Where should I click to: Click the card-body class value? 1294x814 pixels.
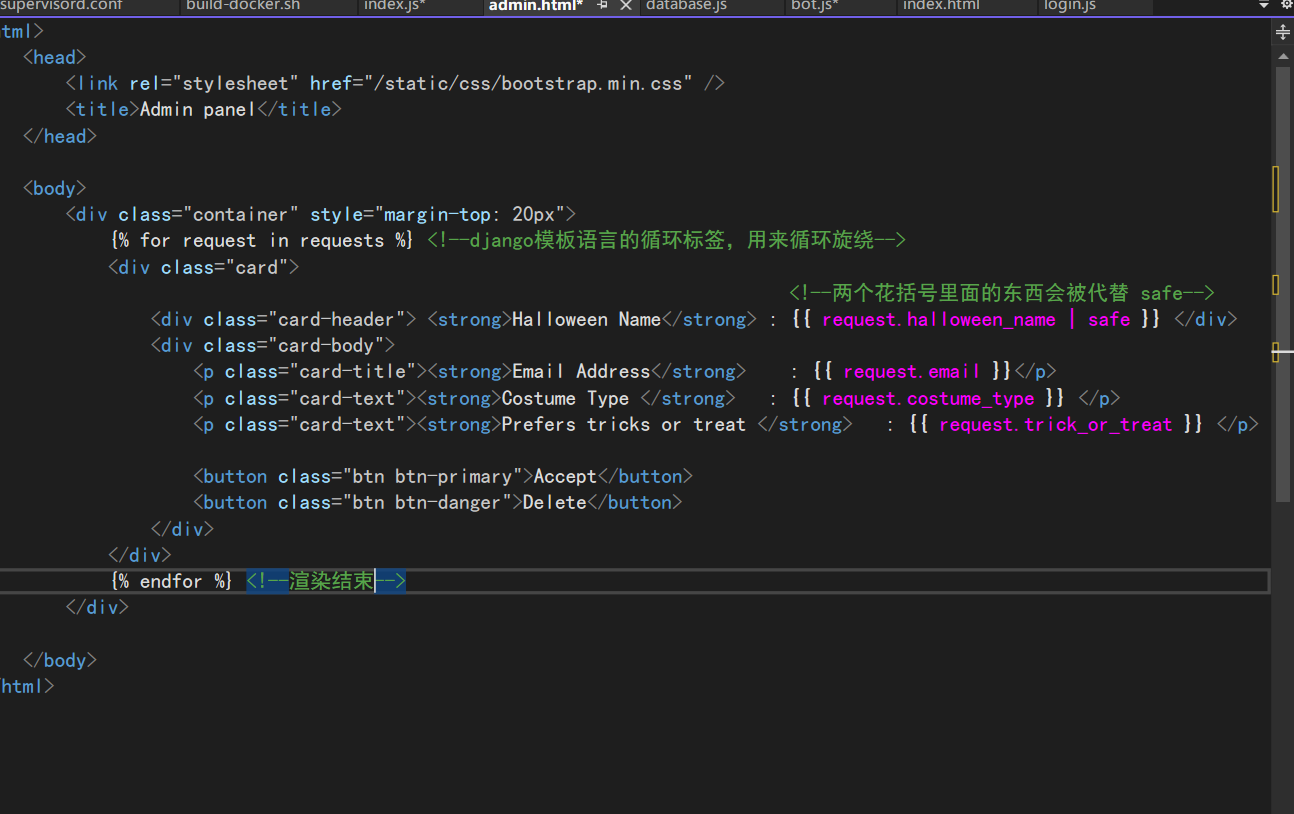[326, 345]
